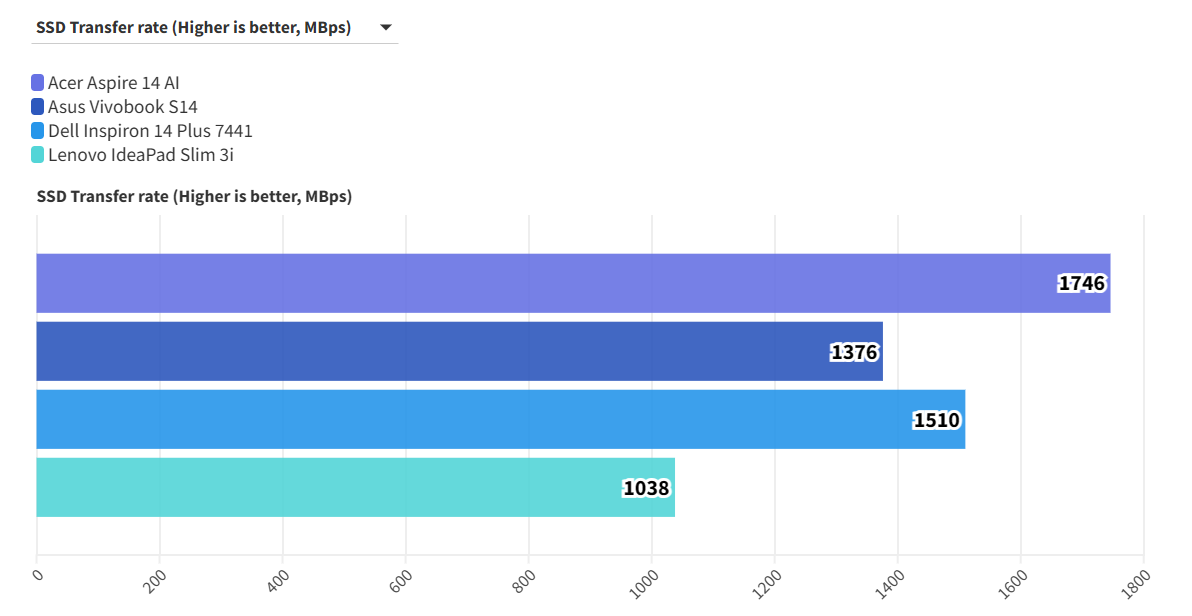Select the Lenovo IdeaPad Slim 3i legend text
Viewport: 1192px width, 616px height.
tap(141, 155)
